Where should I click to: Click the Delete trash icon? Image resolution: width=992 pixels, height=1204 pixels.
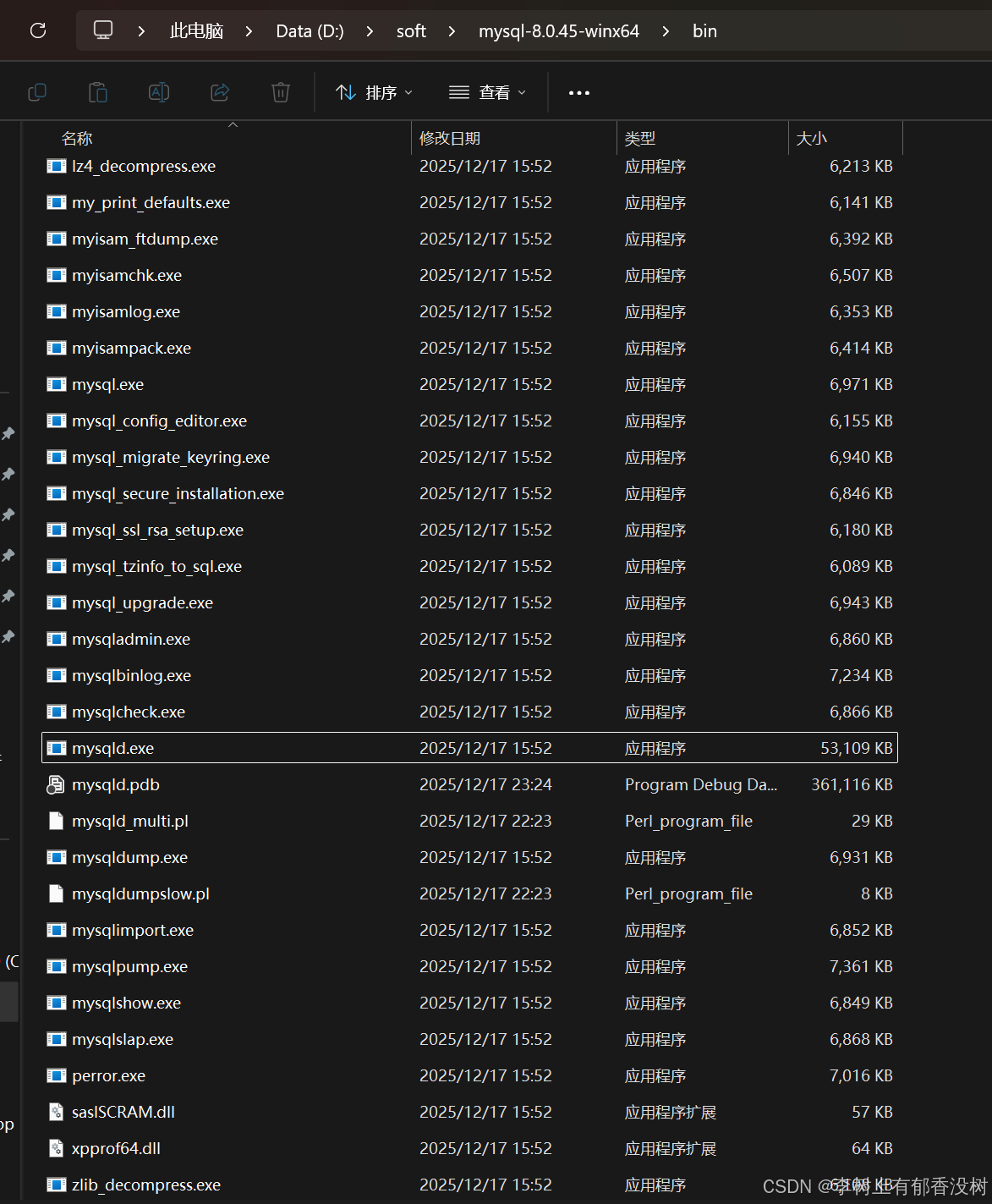tap(281, 92)
